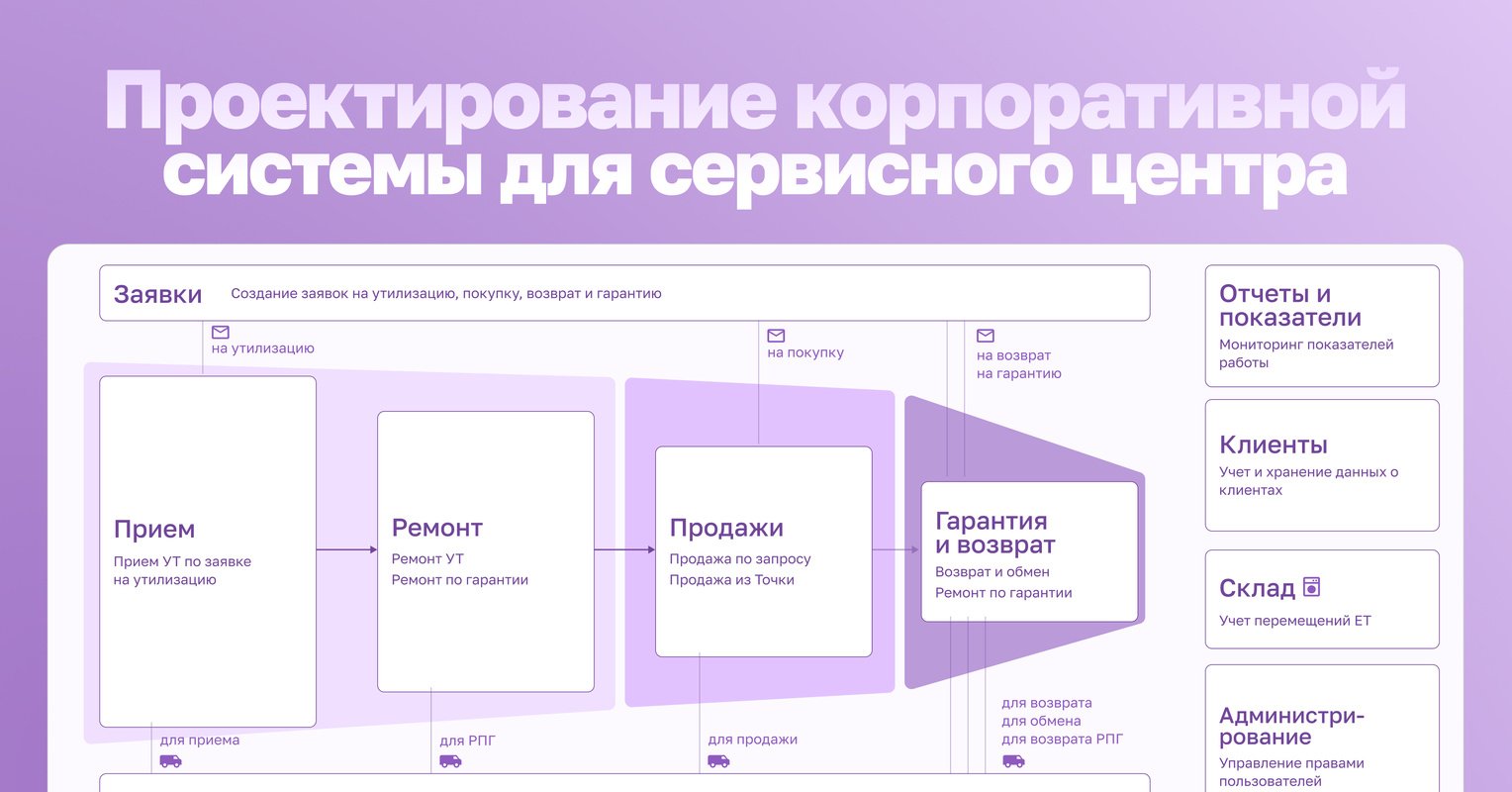Viewport: 1512px width, 792px height.
Task: Click the "для продажи" label
Action: coord(752,741)
